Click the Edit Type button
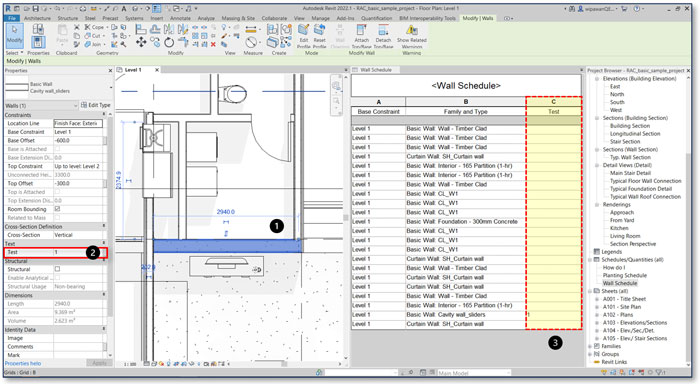This screenshot has width=700, height=384. click(96, 105)
